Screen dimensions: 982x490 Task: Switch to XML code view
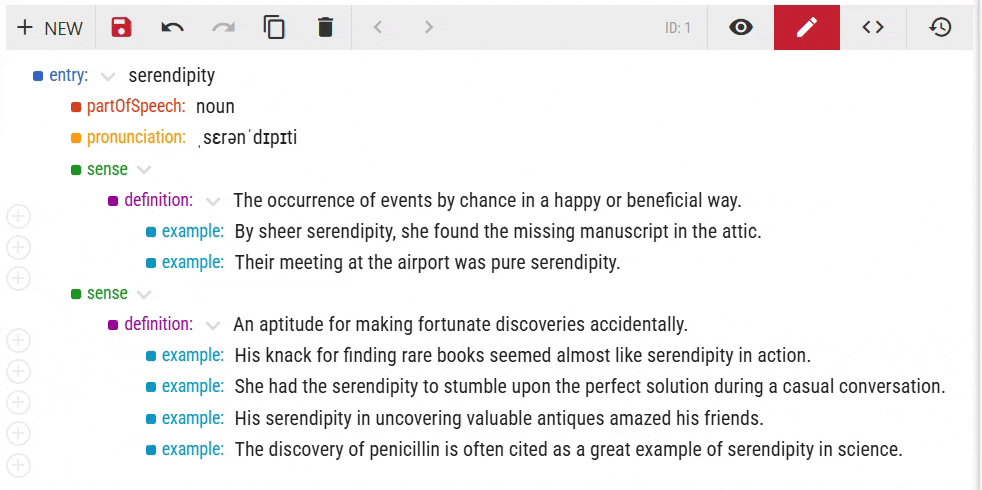[x=873, y=27]
